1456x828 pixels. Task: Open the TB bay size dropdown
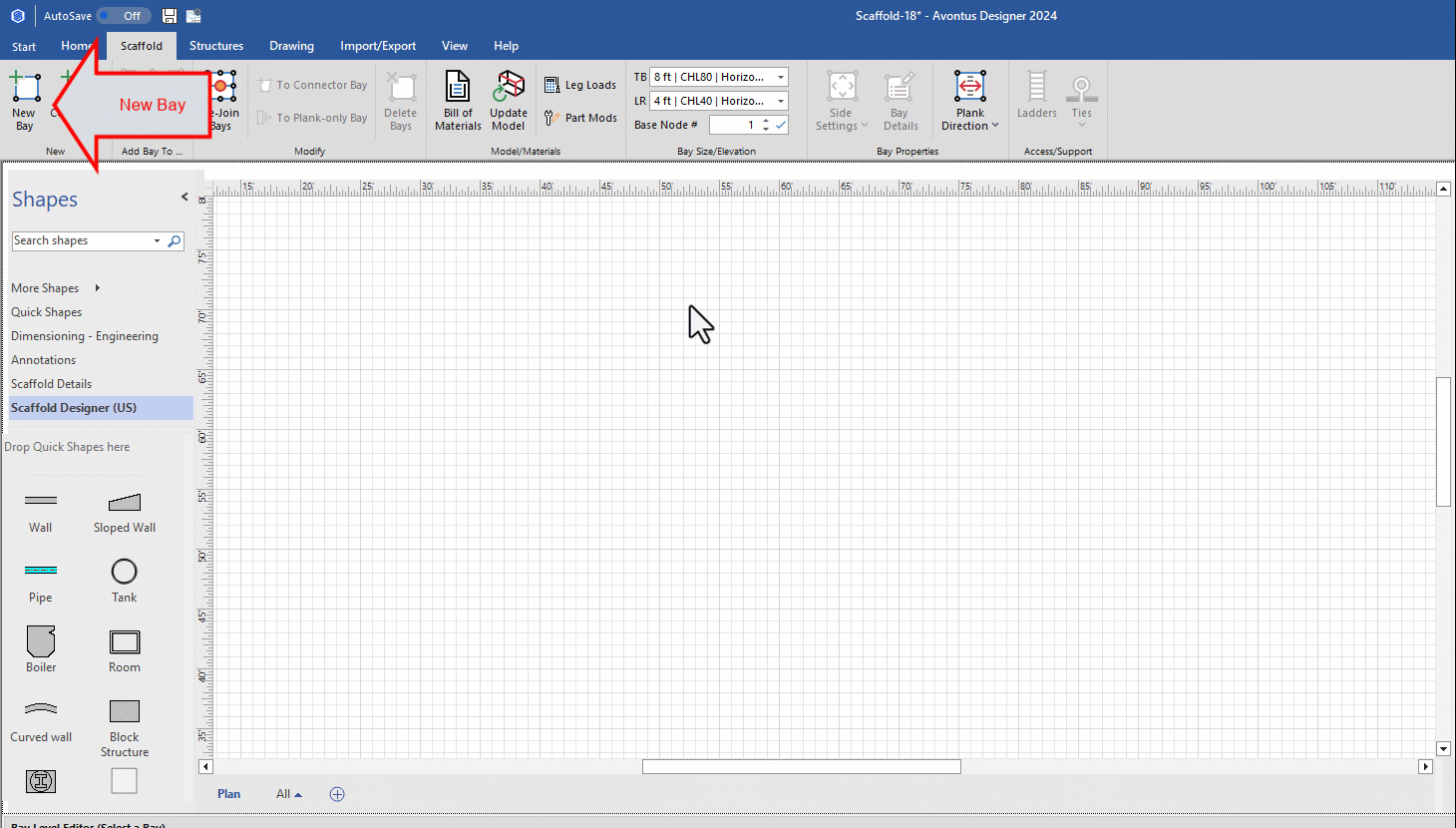click(780, 77)
